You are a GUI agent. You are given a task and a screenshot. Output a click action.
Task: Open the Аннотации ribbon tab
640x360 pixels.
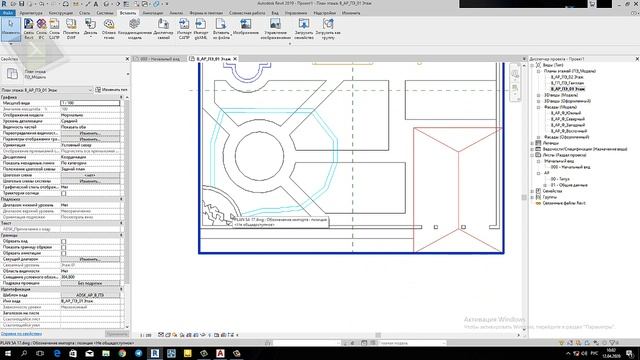click(153, 13)
